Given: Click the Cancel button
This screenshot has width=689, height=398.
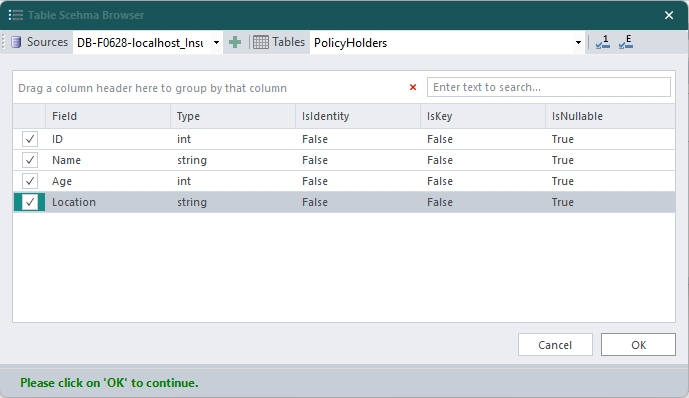Looking at the screenshot, I should 555,345.
